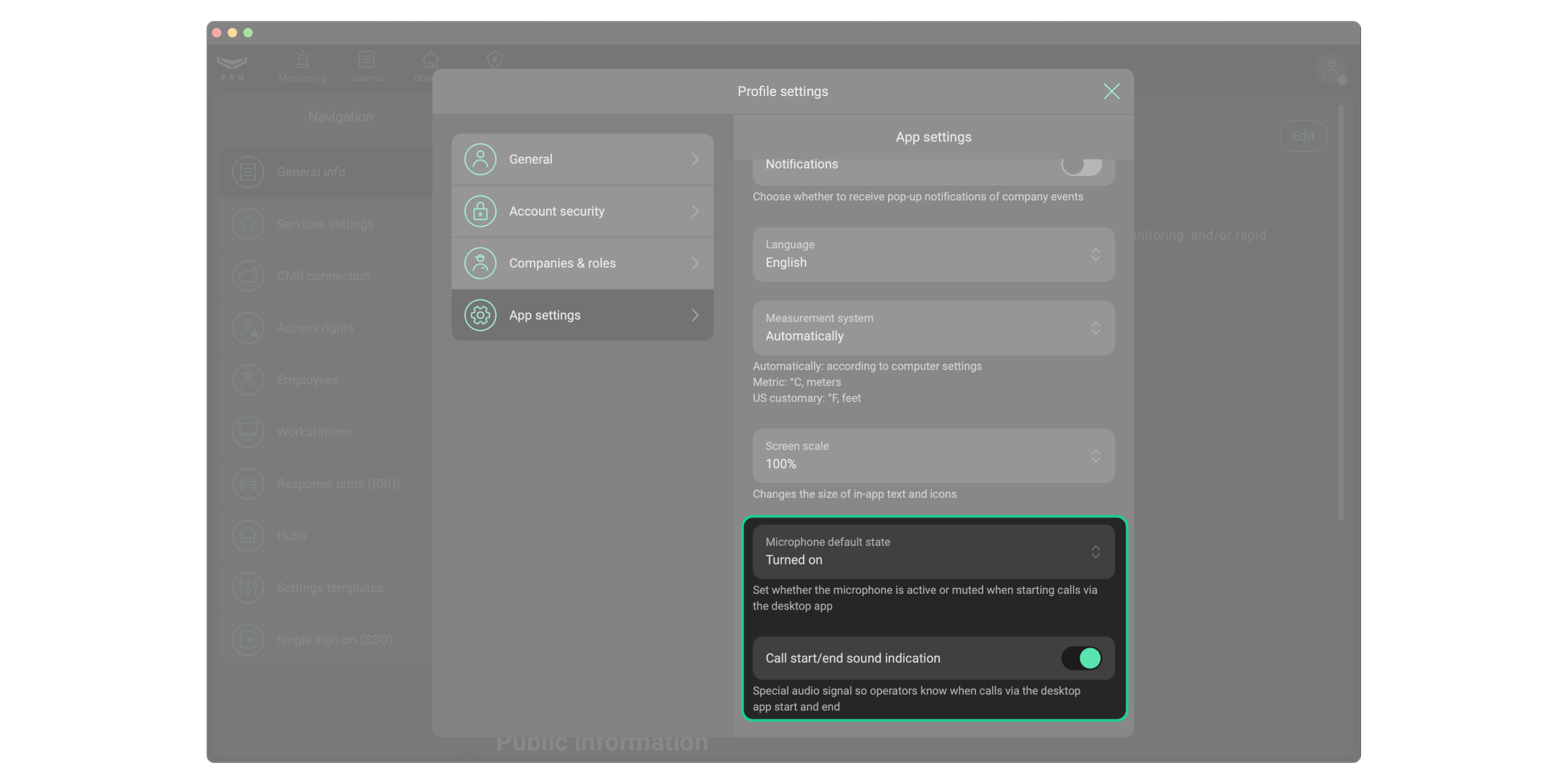This screenshot has height=784, width=1568.
Task: Open Employees in Navigation
Action: pos(325,380)
